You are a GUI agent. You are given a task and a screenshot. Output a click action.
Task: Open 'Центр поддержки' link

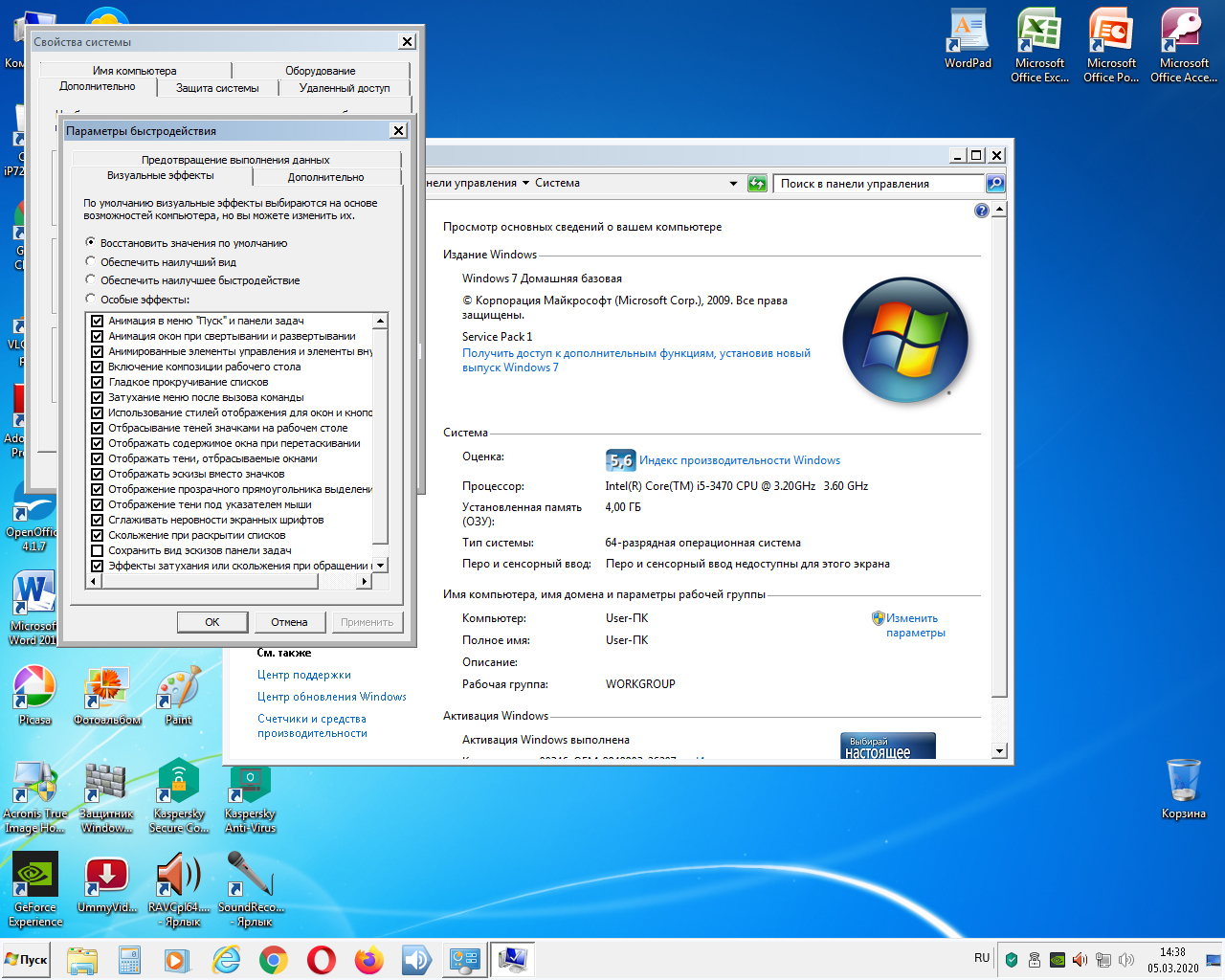click(303, 675)
